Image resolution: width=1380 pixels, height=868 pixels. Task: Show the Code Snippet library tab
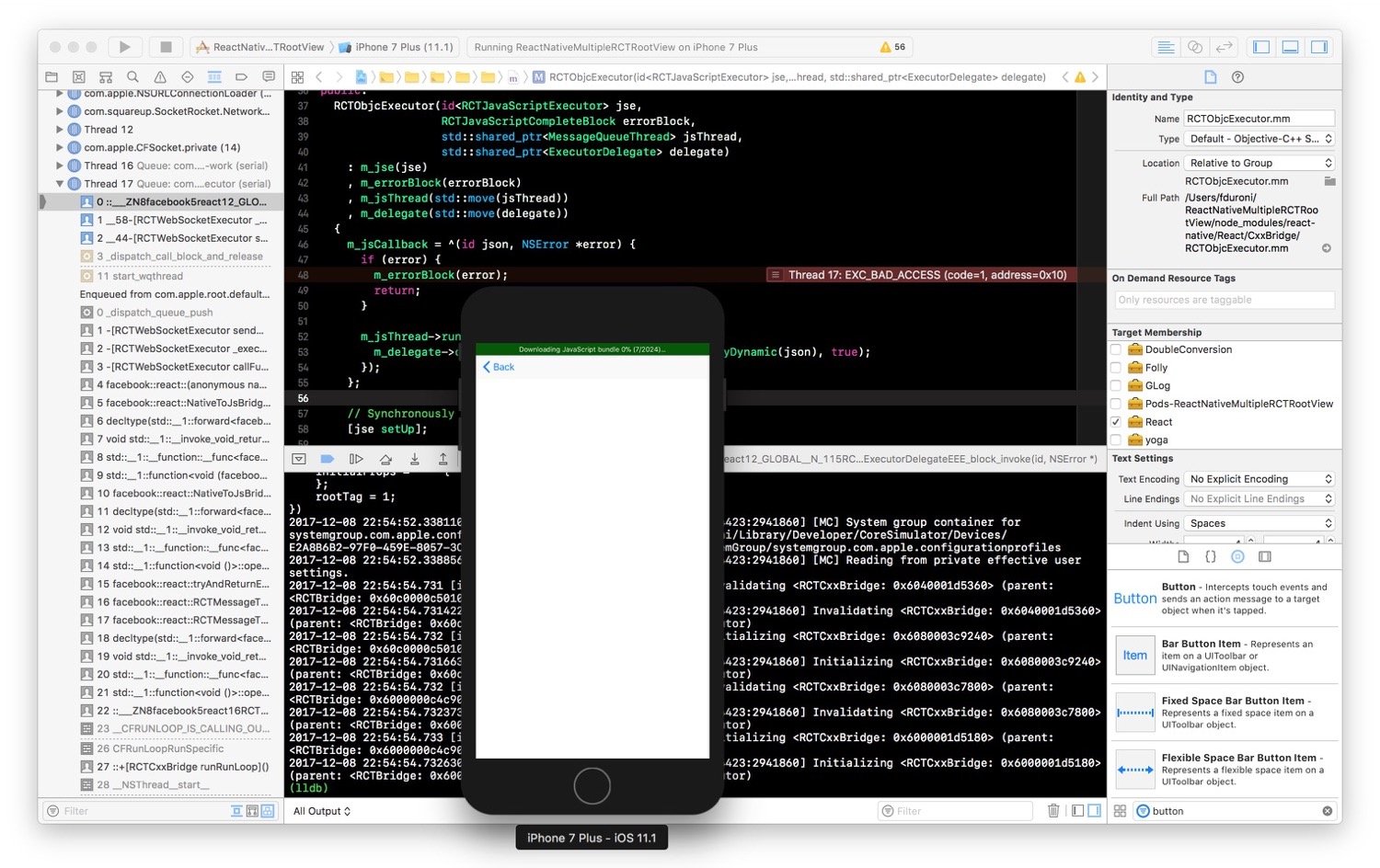click(x=1211, y=556)
